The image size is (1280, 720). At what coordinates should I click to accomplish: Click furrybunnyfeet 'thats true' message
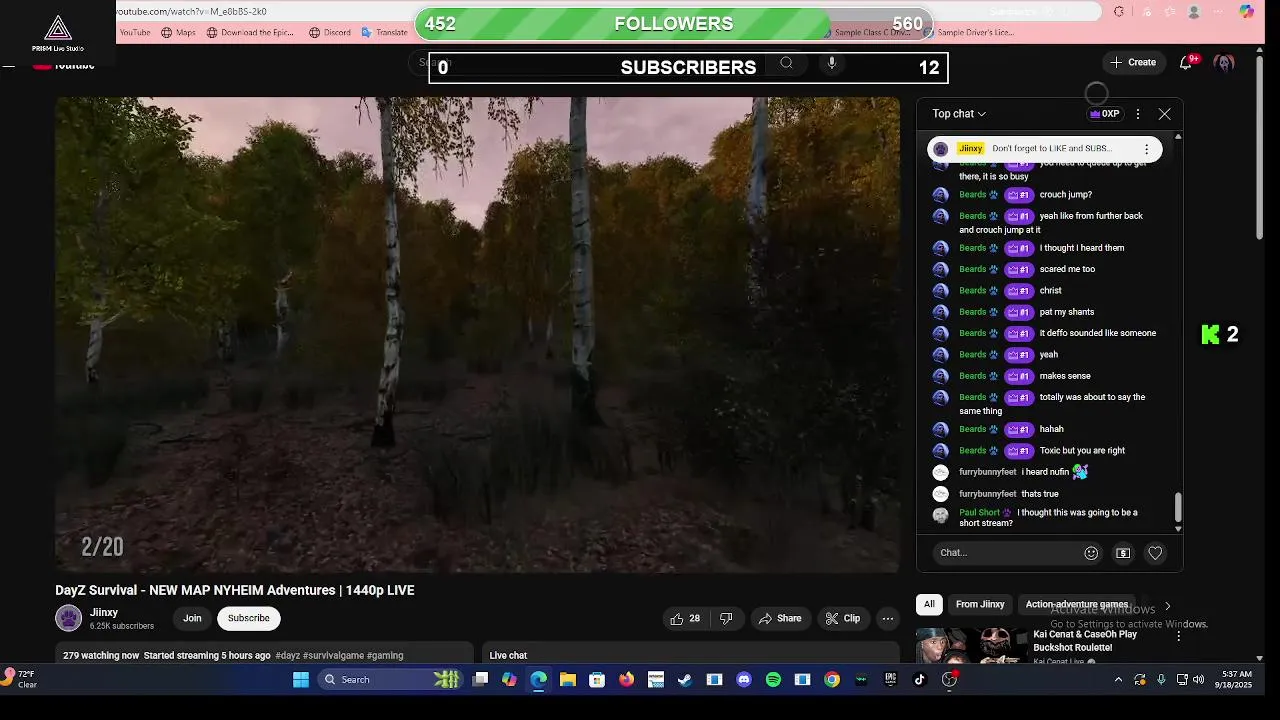pyautogui.click(x=1040, y=494)
